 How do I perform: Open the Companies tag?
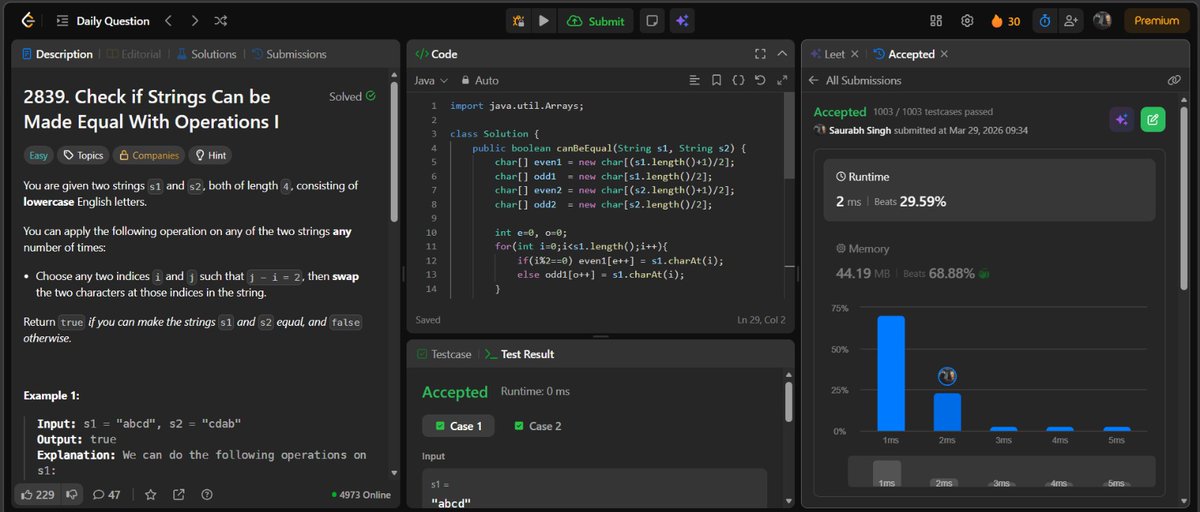pos(148,155)
